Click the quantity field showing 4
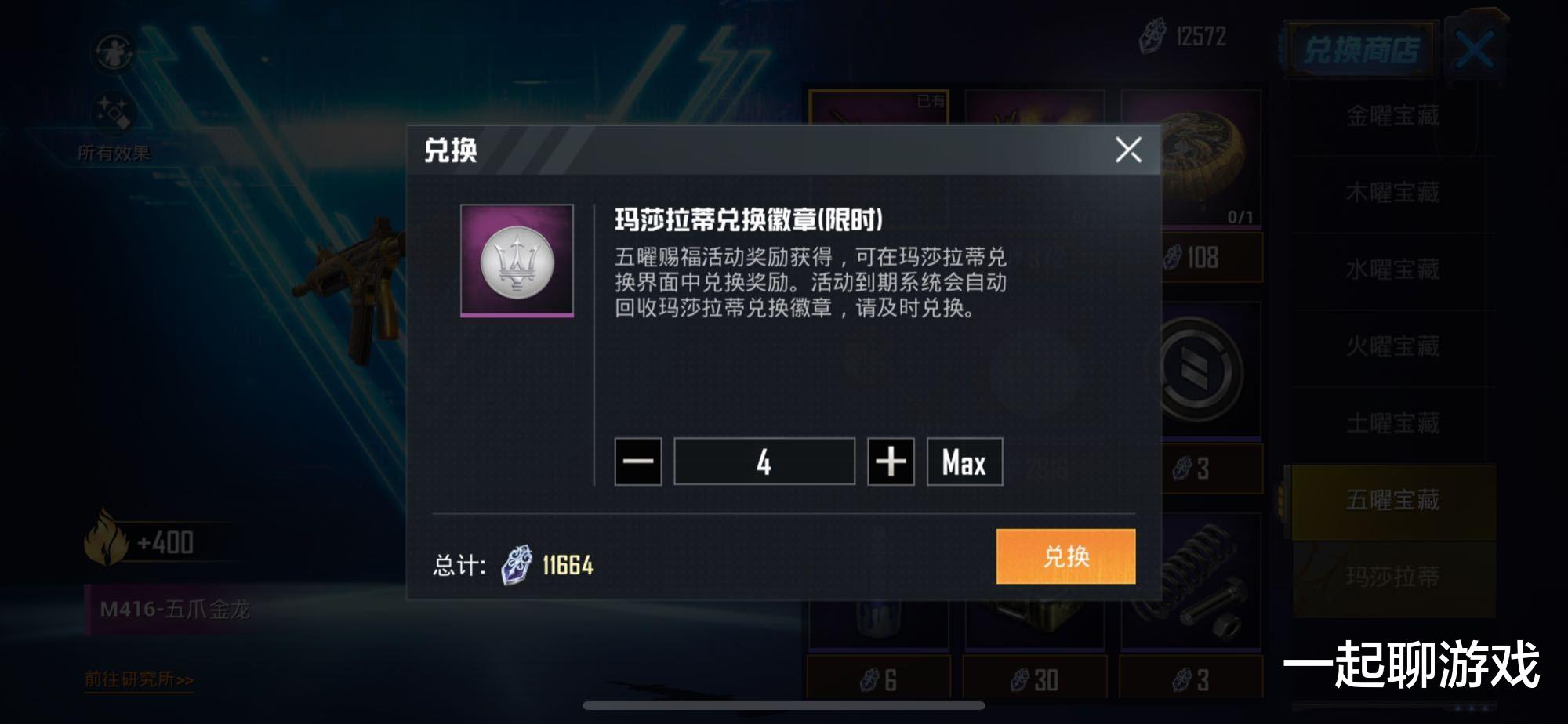Viewport: 1568px width, 724px height. point(764,462)
